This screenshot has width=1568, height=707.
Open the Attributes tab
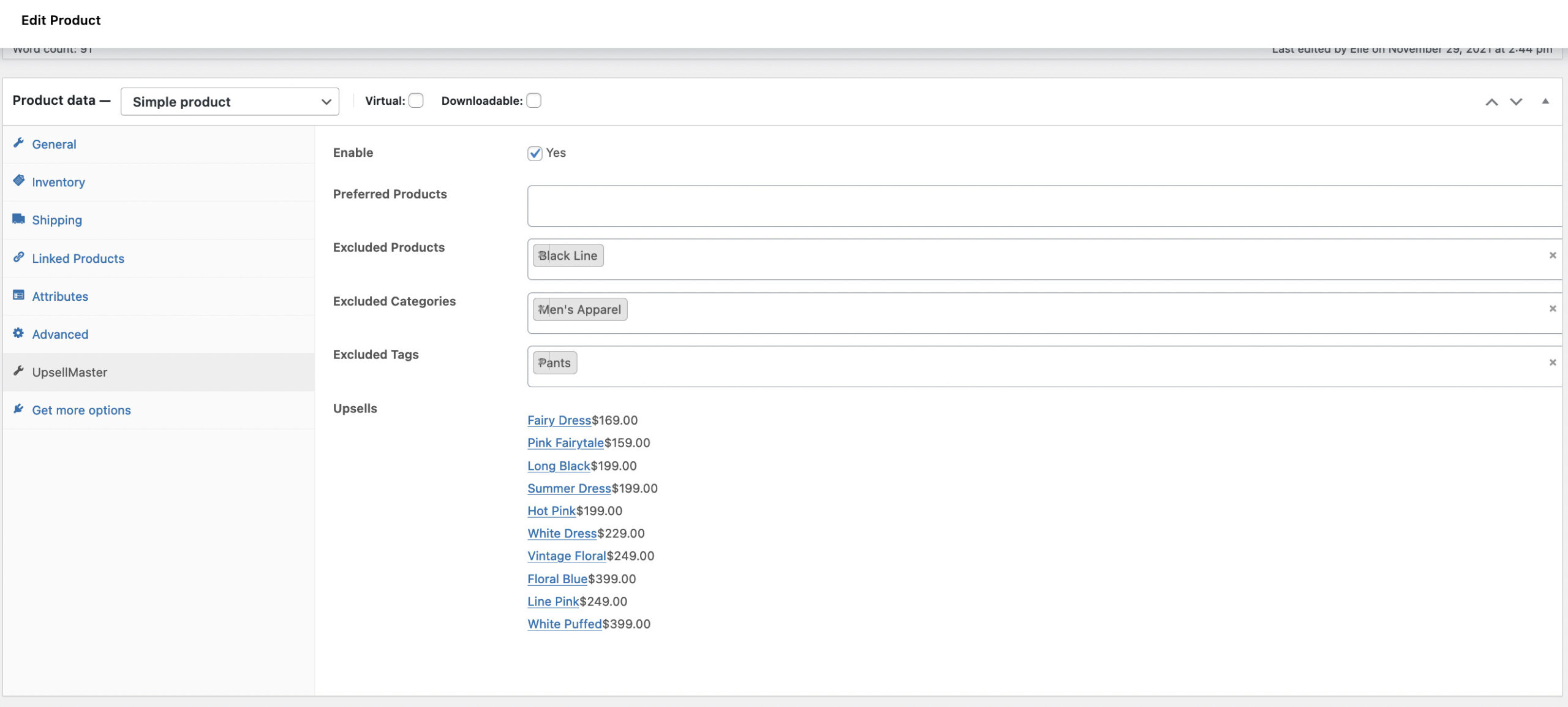pyautogui.click(x=159, y=297)
